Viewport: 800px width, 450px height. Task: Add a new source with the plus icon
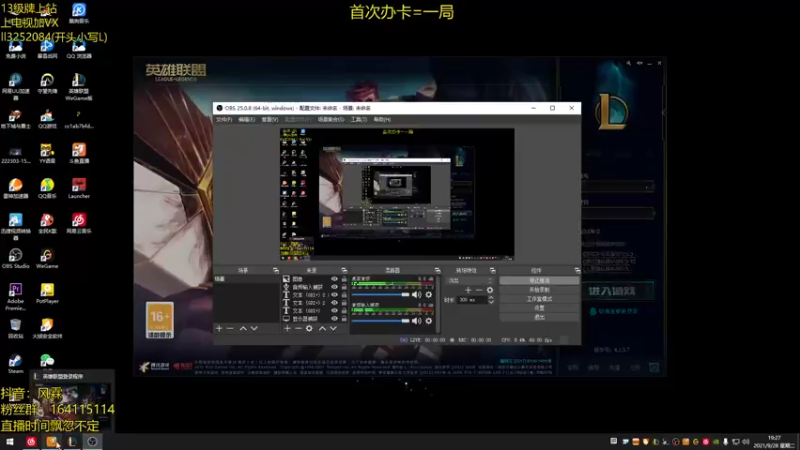[x=287, y=329]
